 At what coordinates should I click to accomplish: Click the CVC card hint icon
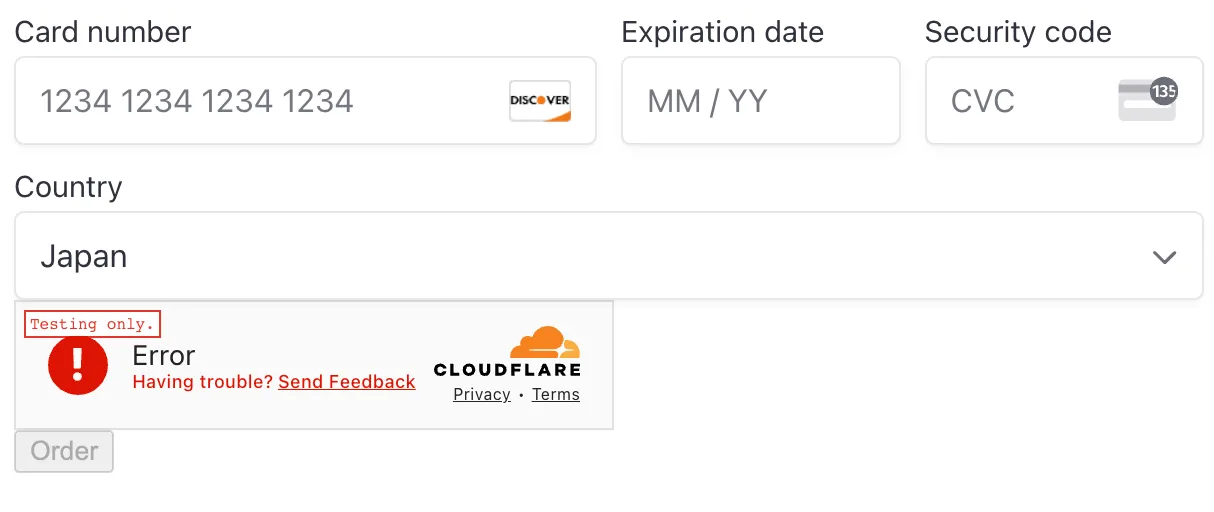[1147, 101]
